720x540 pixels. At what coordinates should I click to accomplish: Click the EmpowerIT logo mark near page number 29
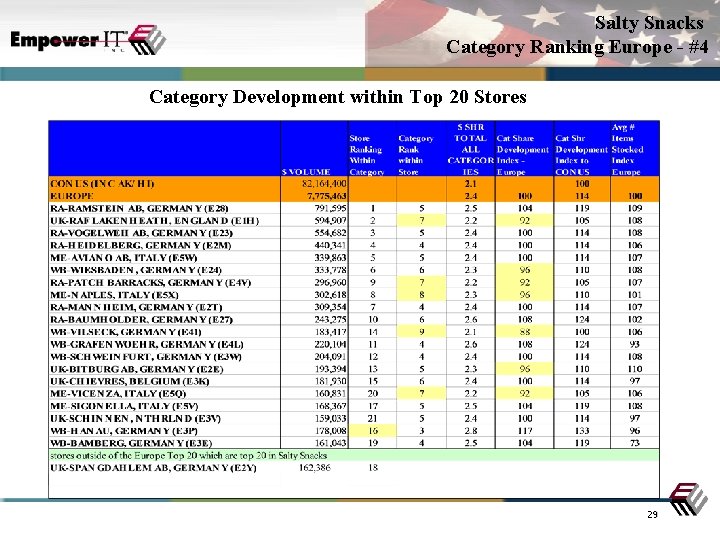(x=687, y=499)
